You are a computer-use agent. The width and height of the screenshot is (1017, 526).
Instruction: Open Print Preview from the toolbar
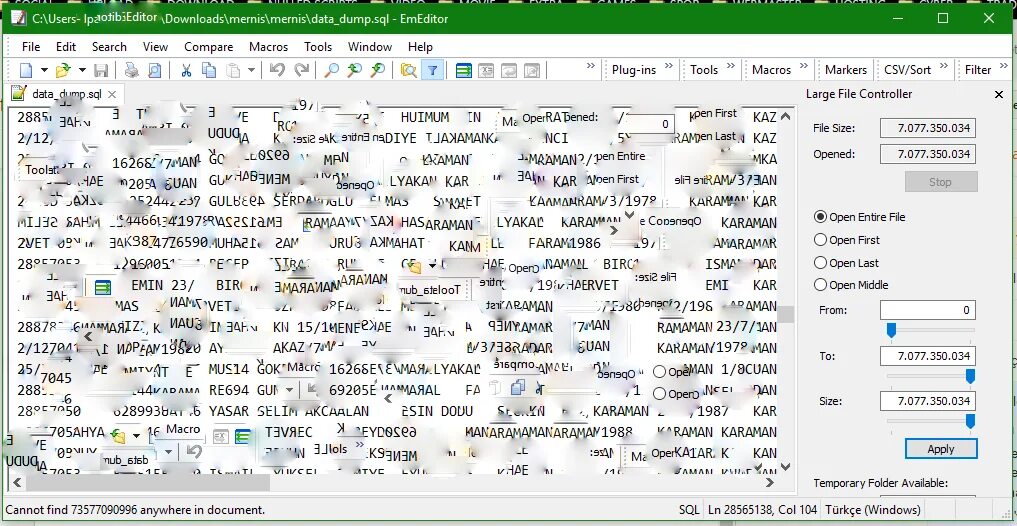pos(154,70)
